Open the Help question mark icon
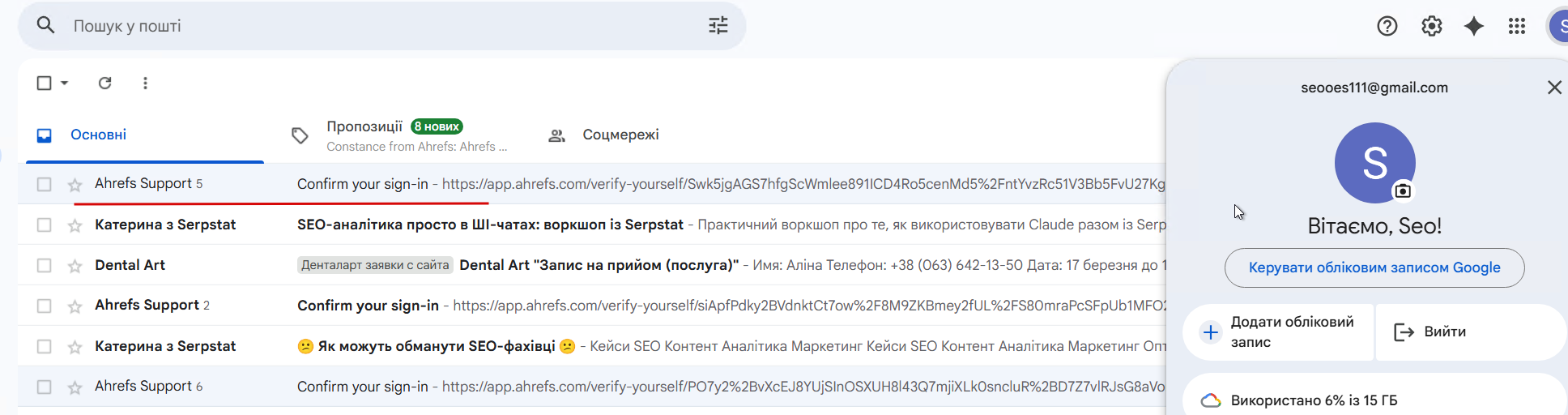 [x=1387, y=26]
